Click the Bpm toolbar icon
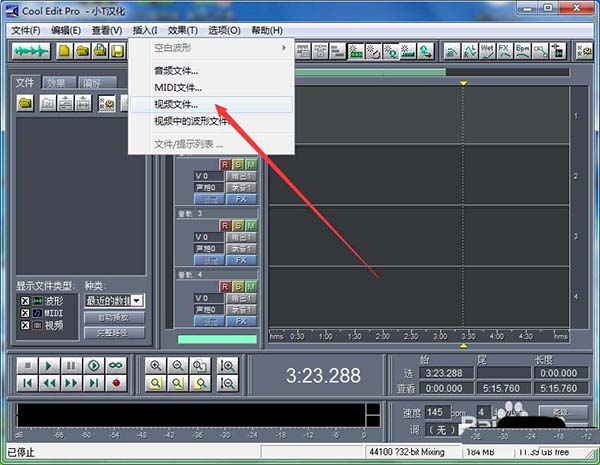 point(522,51)
